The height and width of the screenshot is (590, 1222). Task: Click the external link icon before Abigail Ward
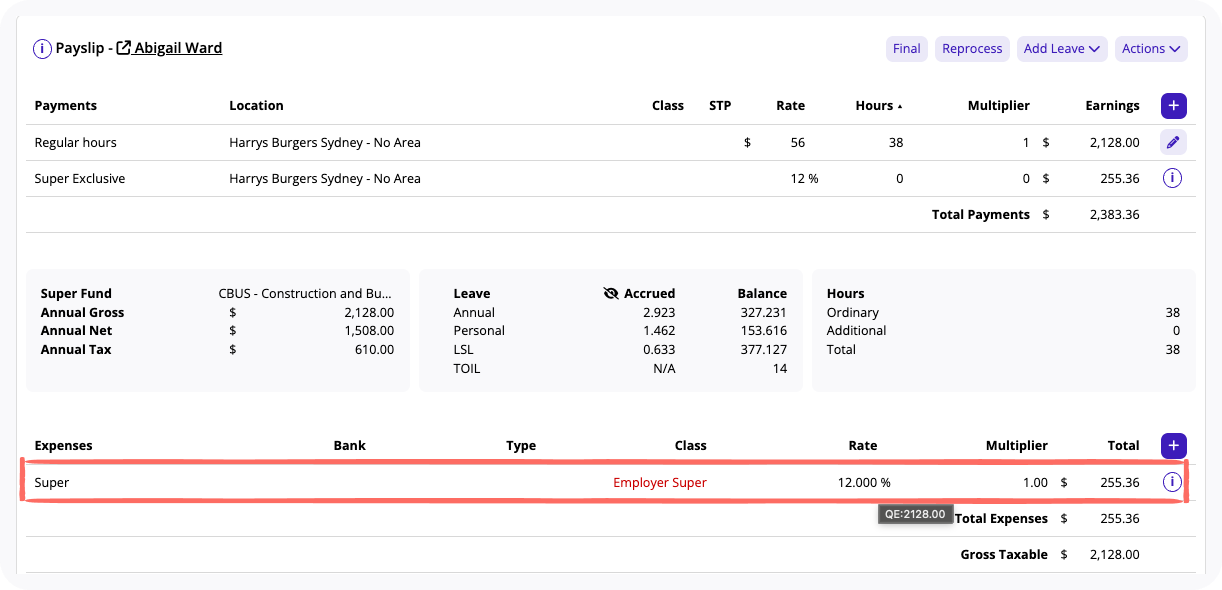point(124,48)
